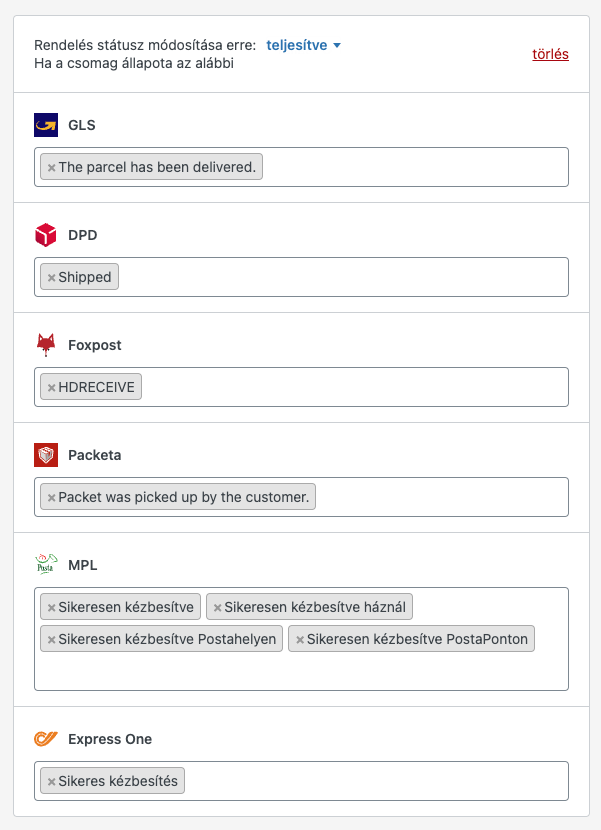Screen dimensions: 601x830
Task: Remove the 'Shipped' tag from DPD
Action: pyautogui.click(x=51, y=278)
